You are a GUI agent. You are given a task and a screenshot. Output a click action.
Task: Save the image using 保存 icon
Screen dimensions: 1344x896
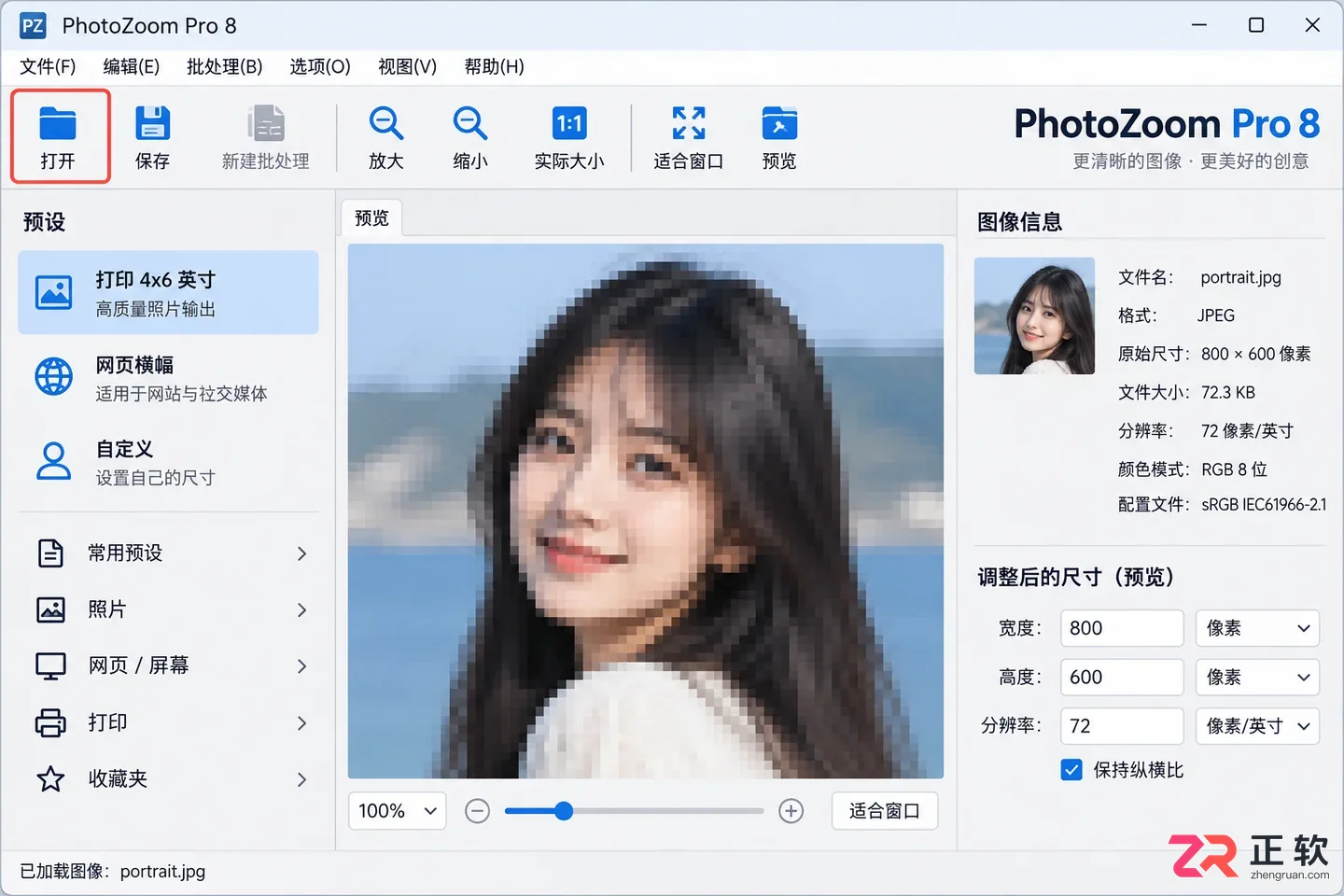point(152,136)
